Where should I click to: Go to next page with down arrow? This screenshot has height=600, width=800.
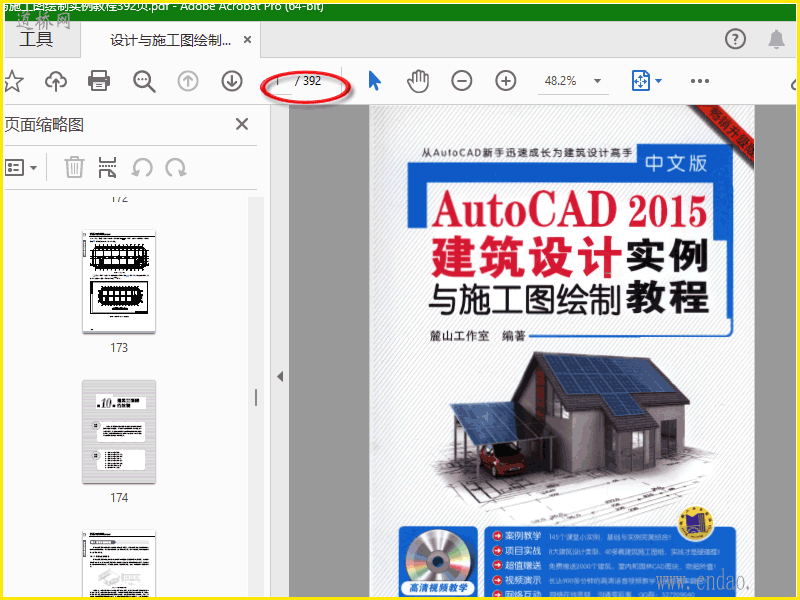tap(232, 81)
